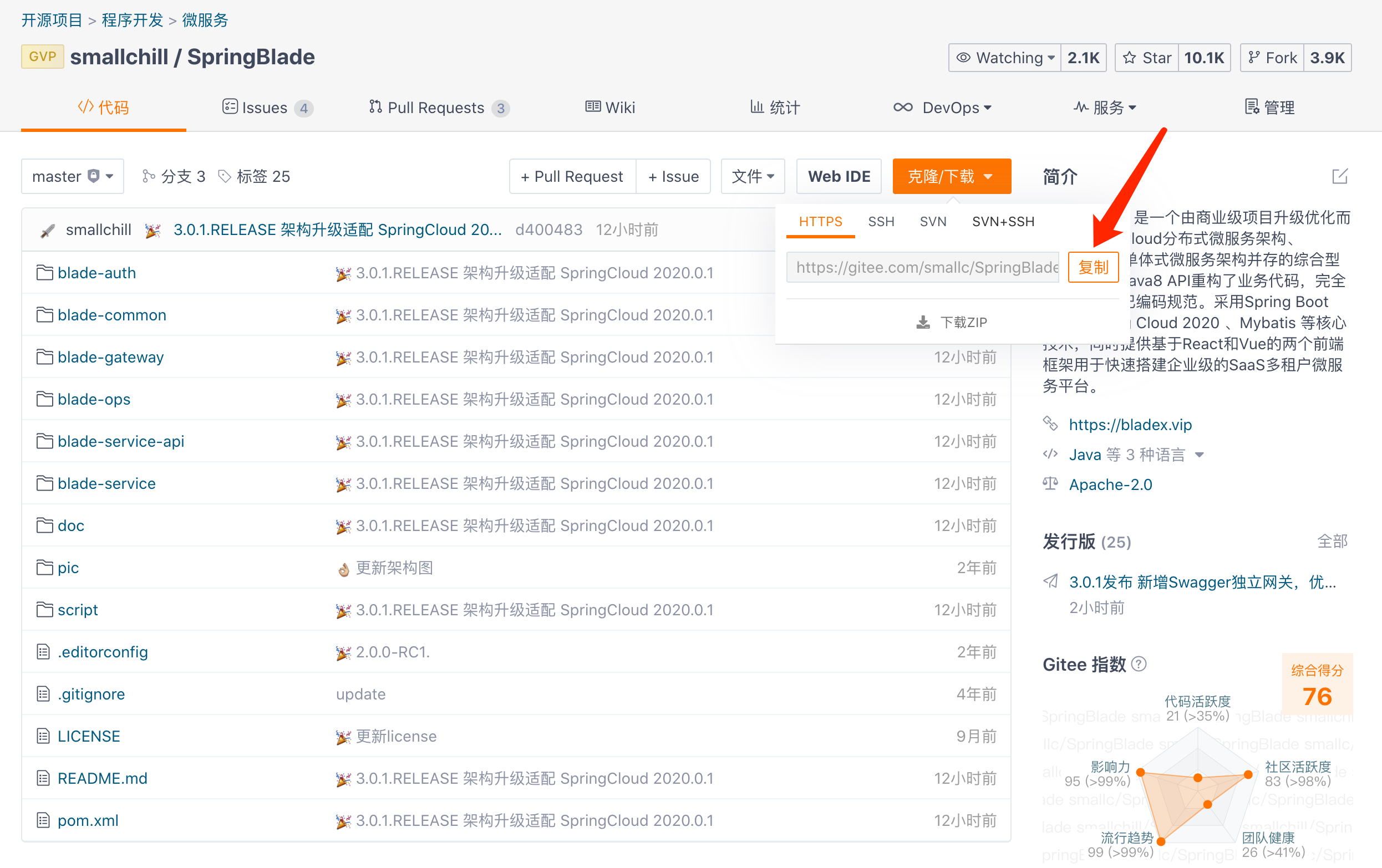Screen dimensions: 1382x868
Task: Click the commit hash d400483
Action: coord(548,230)
